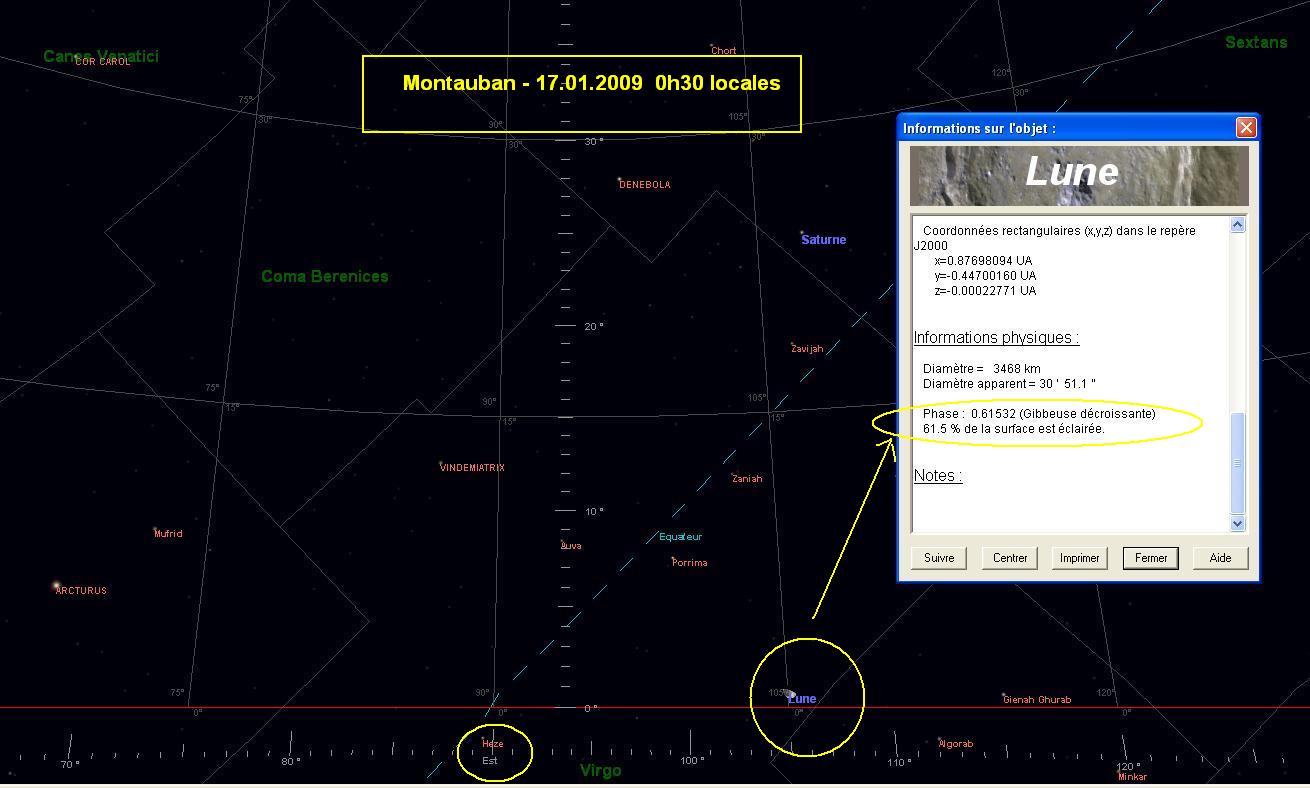Click the Moon icon near the horizon
Image resolution: width=1310 pixels, height=788 pixels.
click(x=790, y=693)
